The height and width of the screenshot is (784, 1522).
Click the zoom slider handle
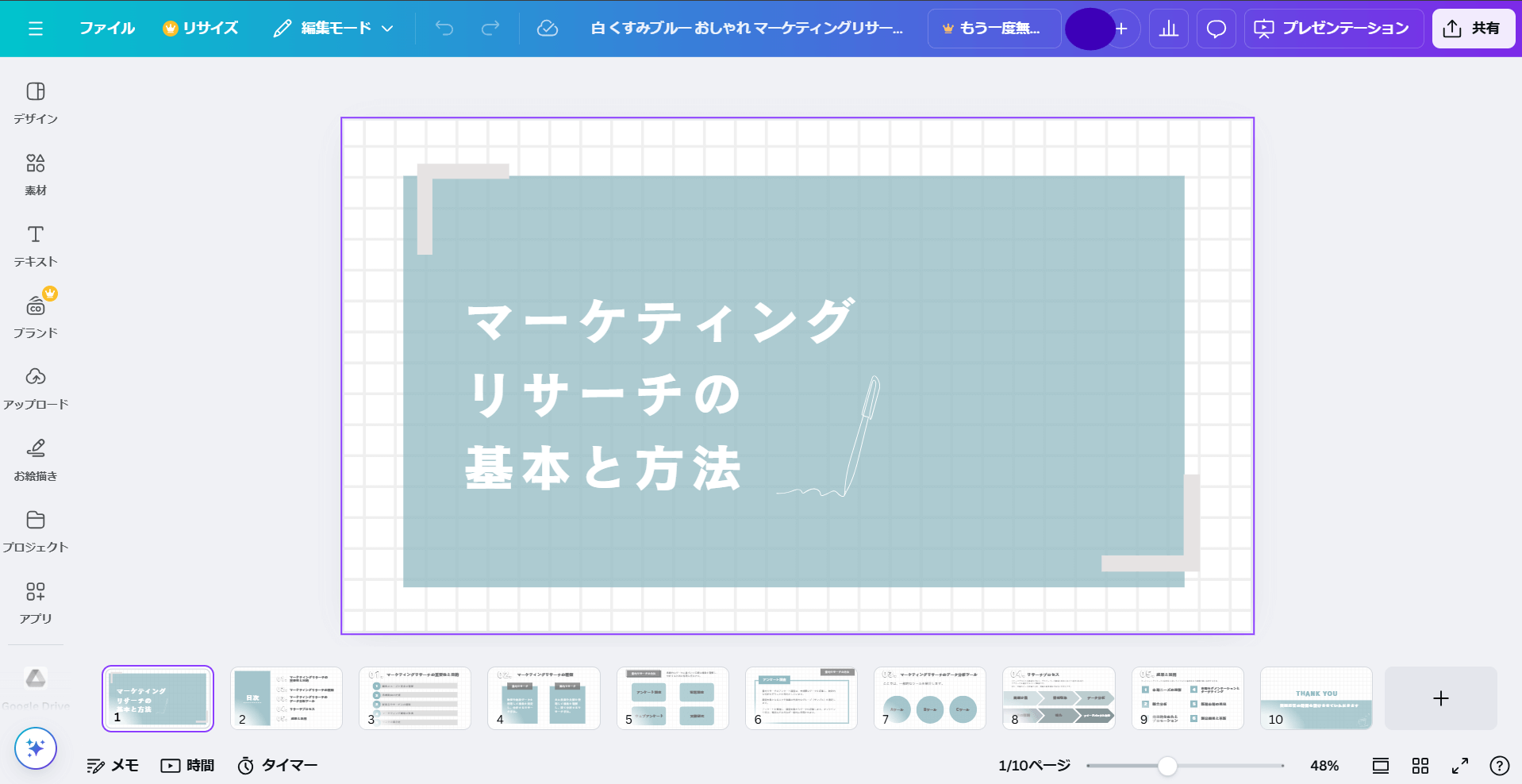point(1167,766)
